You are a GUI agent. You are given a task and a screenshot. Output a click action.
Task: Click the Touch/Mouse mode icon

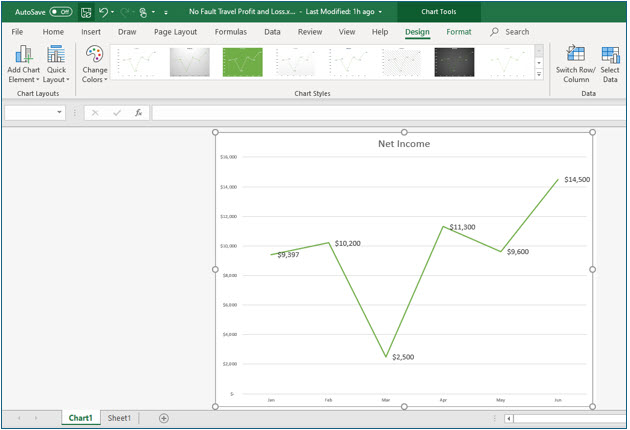point(143,12)
